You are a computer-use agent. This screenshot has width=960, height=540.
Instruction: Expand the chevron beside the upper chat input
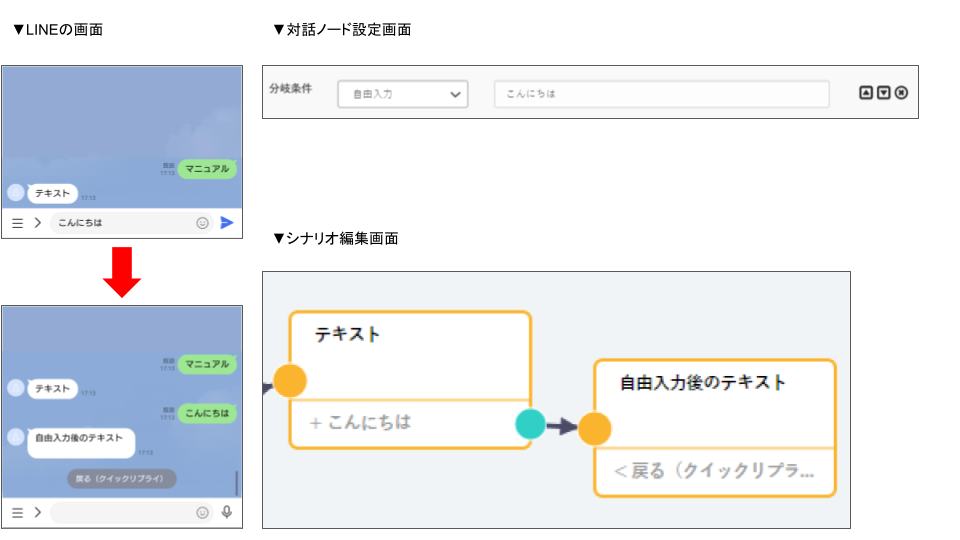coord(37,223)
